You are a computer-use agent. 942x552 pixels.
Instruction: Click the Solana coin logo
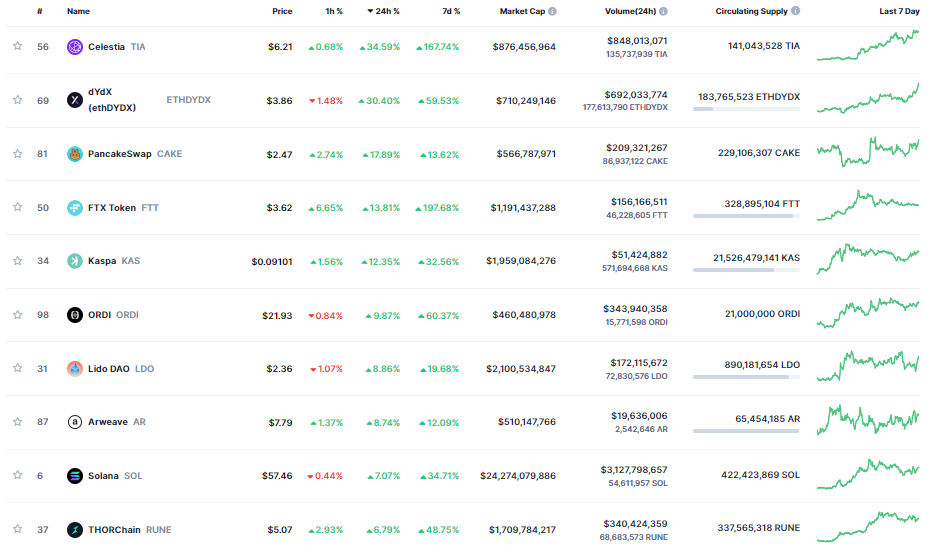pyautogui.click(x=74, y=476)
